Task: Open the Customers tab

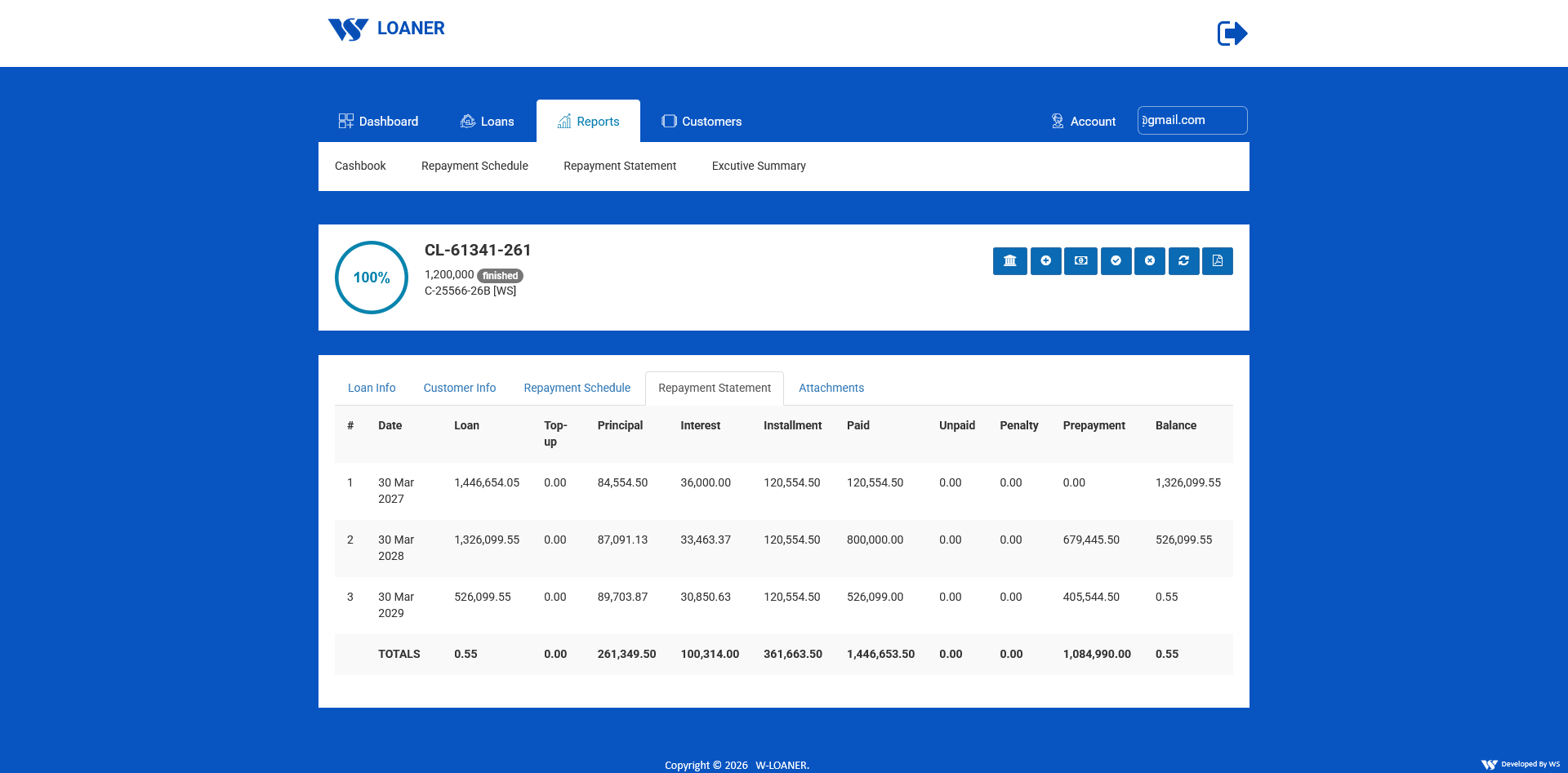Action: pos(702,122)
